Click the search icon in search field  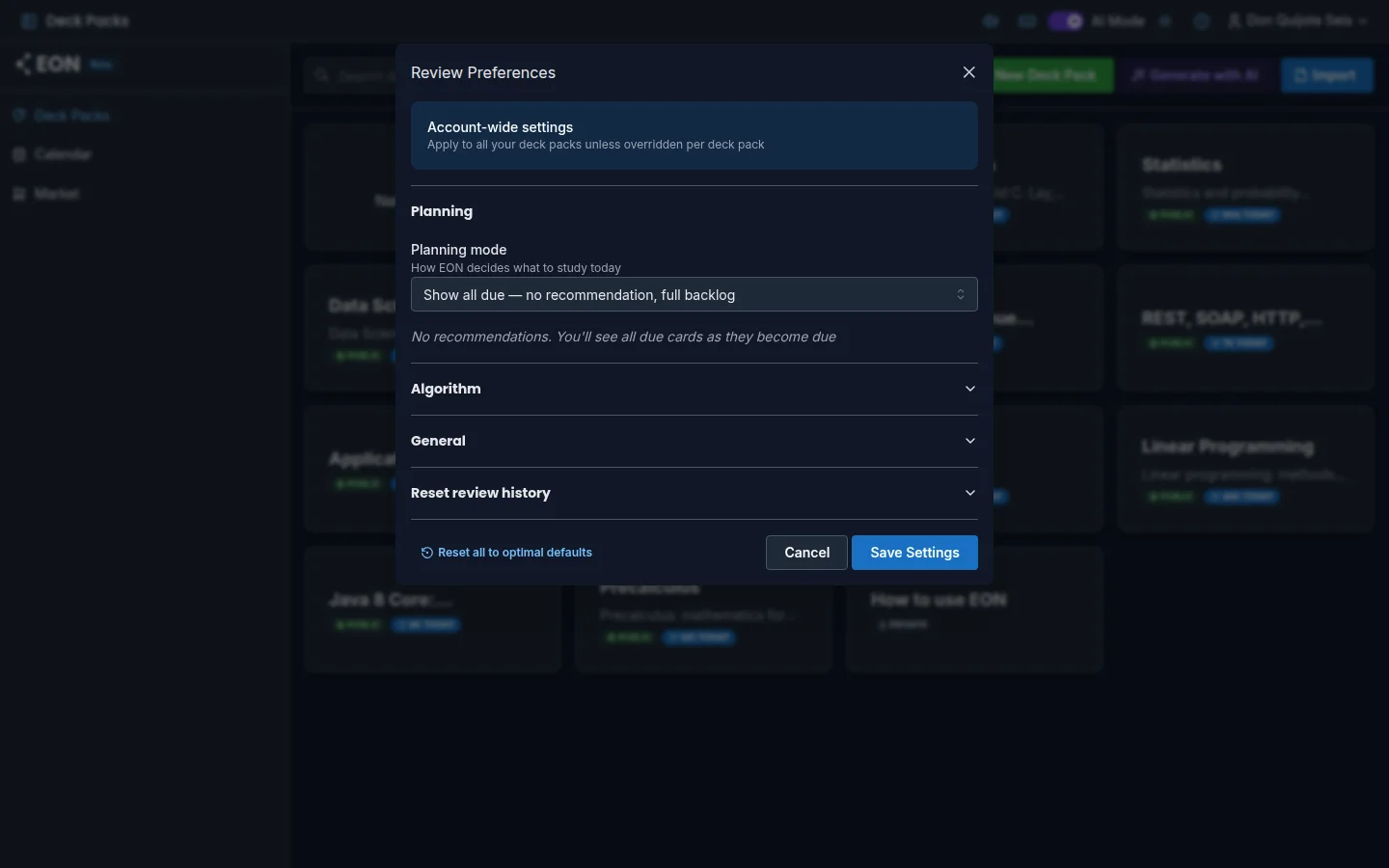click(322, 75)
